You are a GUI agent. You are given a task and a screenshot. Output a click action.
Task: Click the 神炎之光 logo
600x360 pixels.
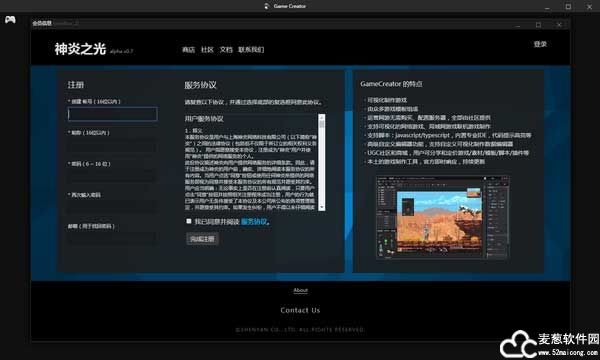pos(80,49)
